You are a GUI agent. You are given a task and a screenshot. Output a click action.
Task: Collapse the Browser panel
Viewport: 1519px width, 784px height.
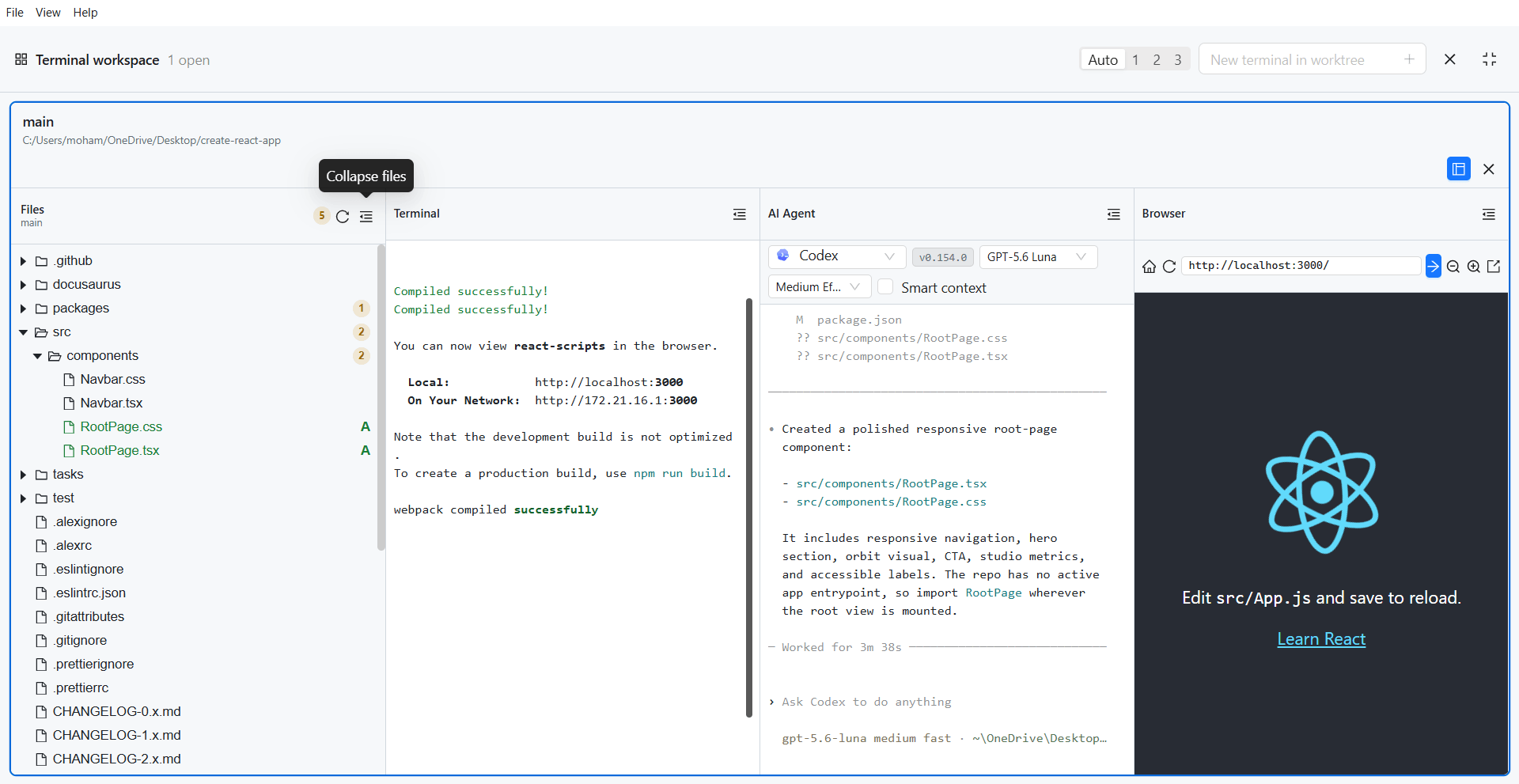(x=1488, y=214)
